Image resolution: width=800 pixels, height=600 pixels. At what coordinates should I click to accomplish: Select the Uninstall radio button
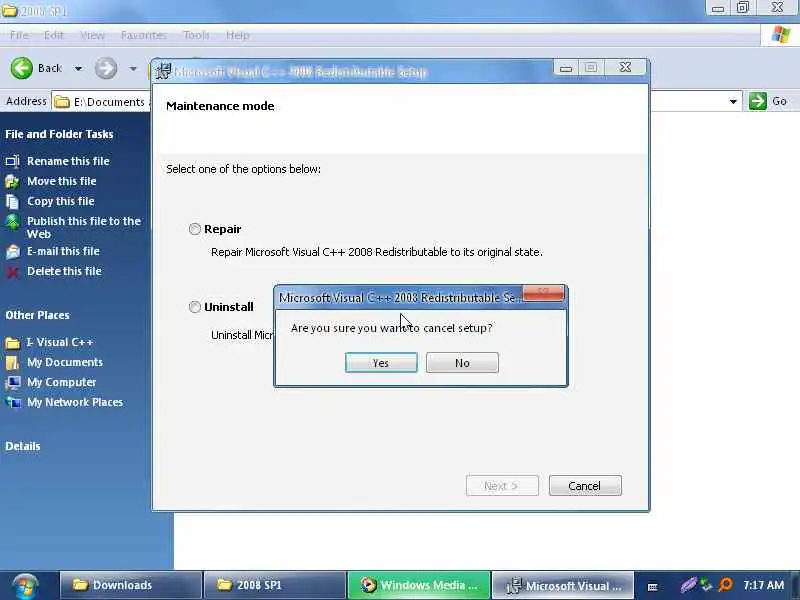tap(194, 307)
